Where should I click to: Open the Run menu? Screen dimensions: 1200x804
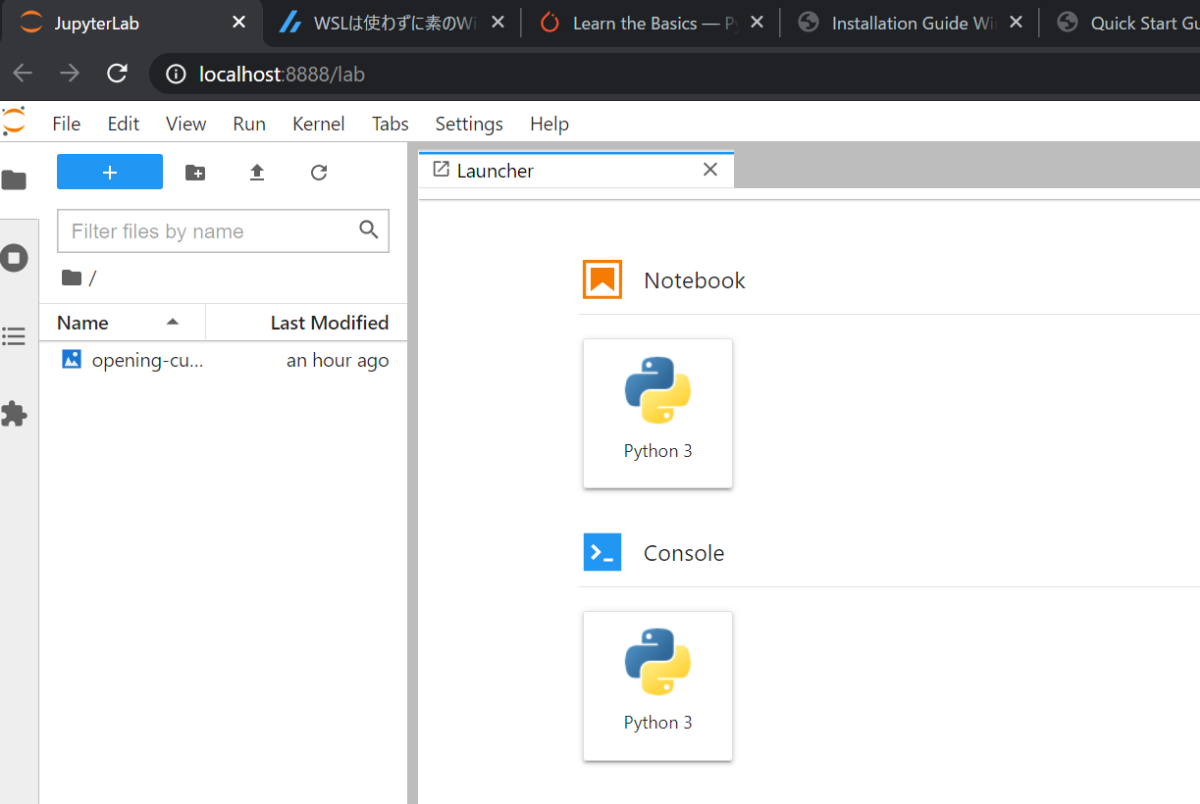249,124
